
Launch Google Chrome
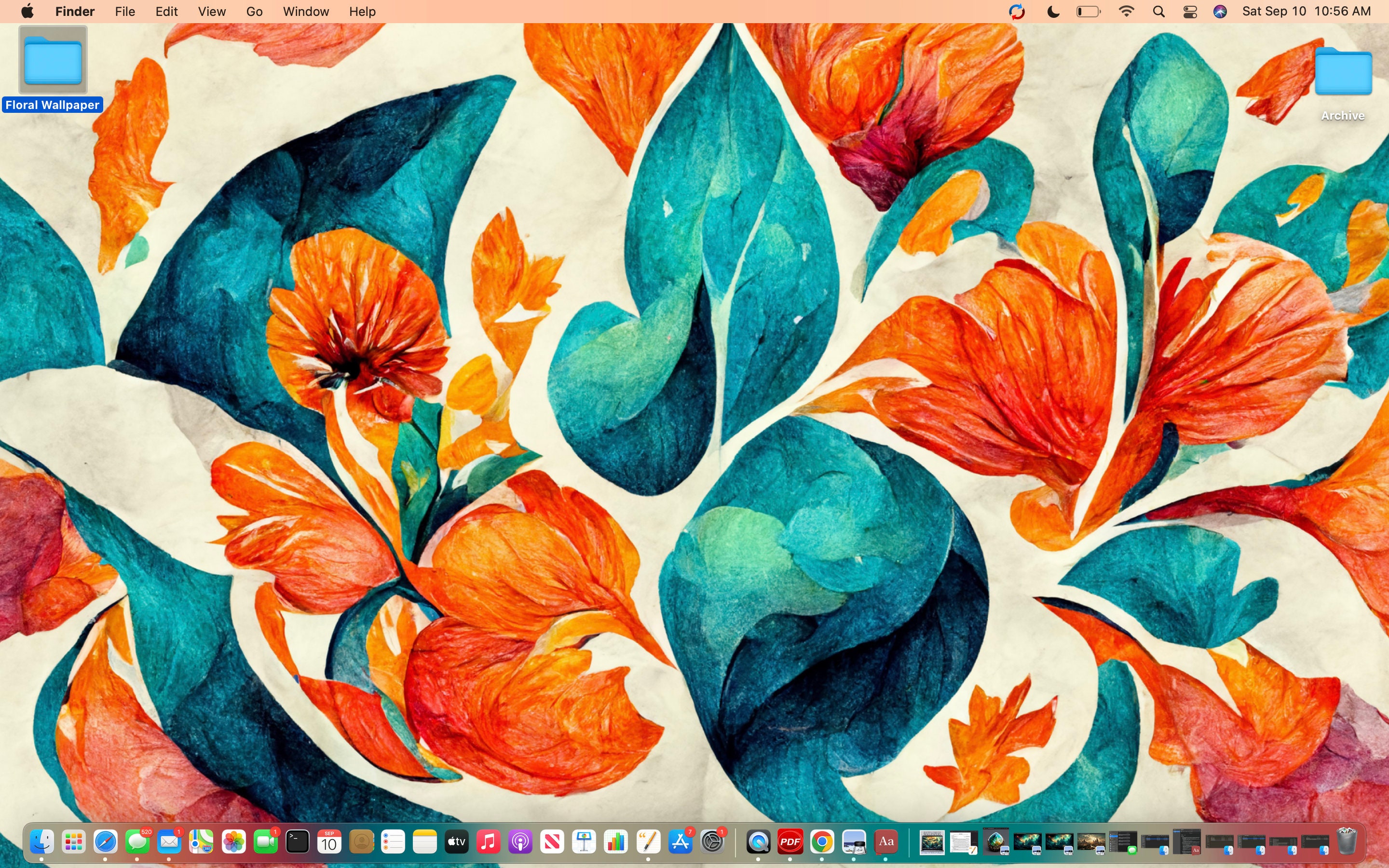coord(822,841)
